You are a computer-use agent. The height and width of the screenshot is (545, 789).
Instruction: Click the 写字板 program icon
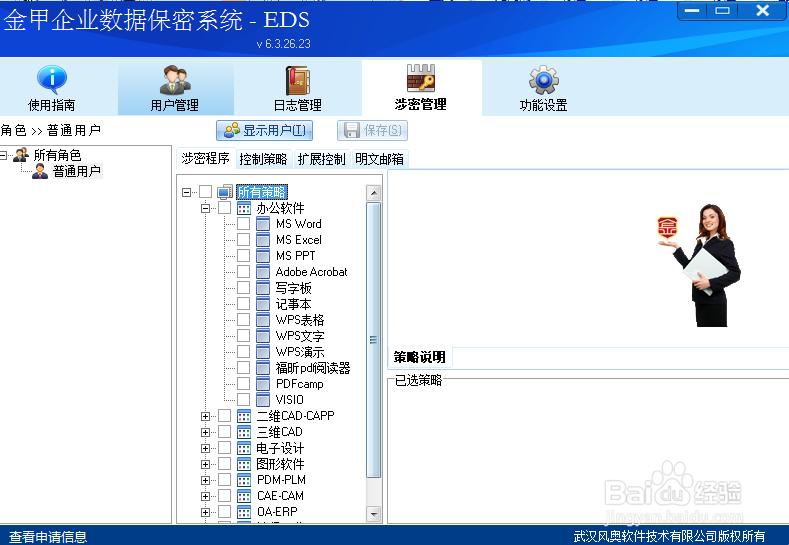click(263, 288)
